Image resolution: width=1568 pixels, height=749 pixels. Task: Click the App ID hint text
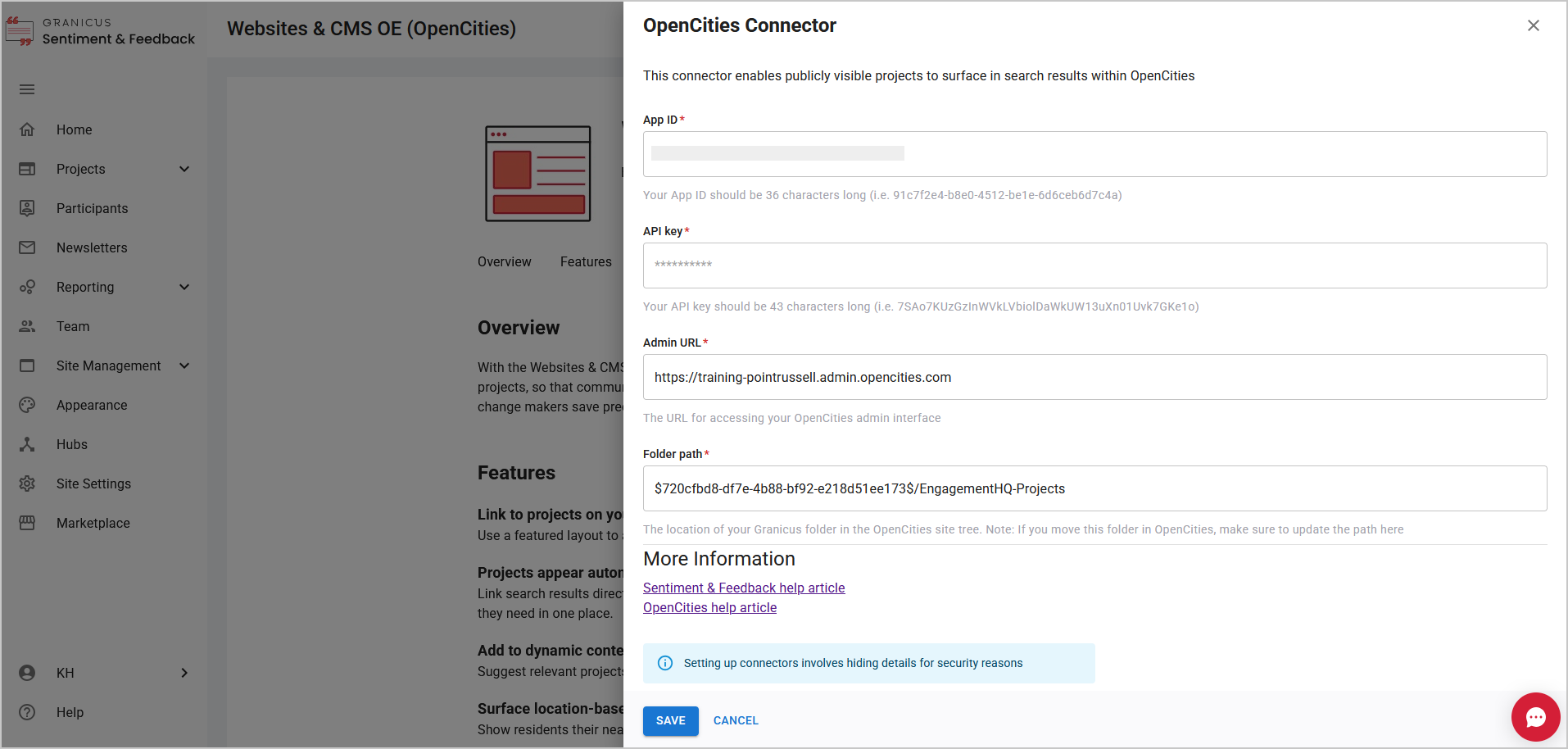click(882, 195)
